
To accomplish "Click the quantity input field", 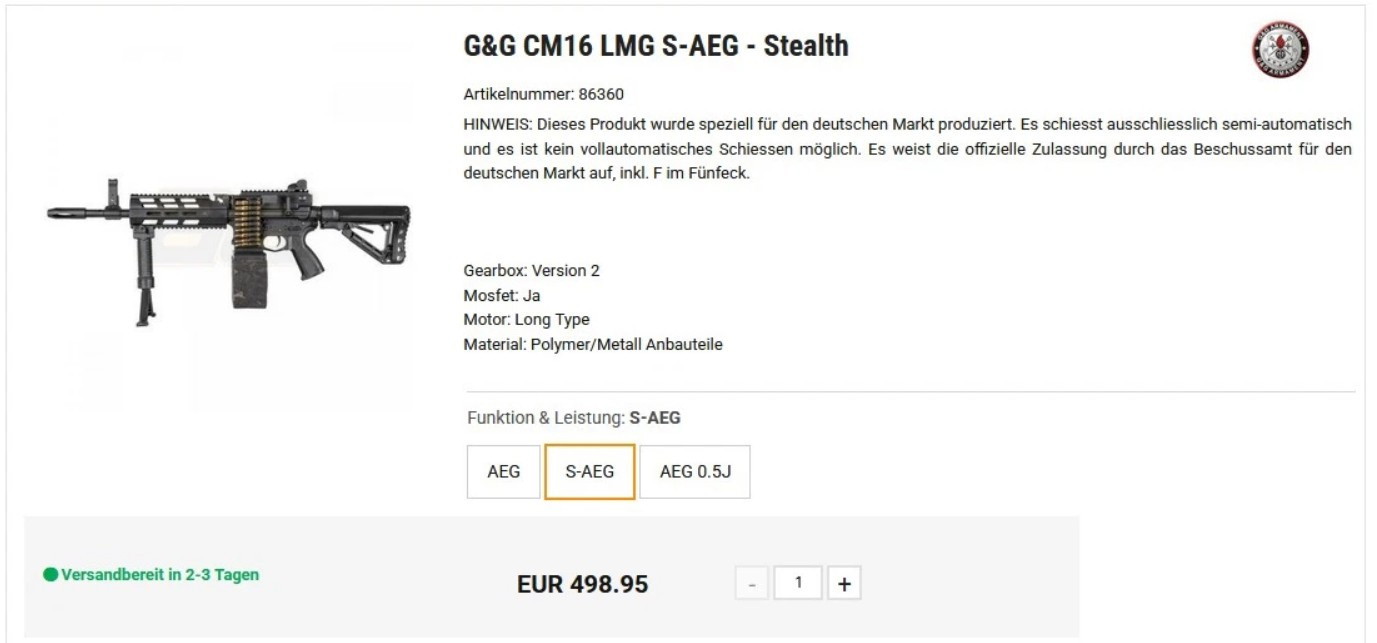I will [x=798, y=583].
